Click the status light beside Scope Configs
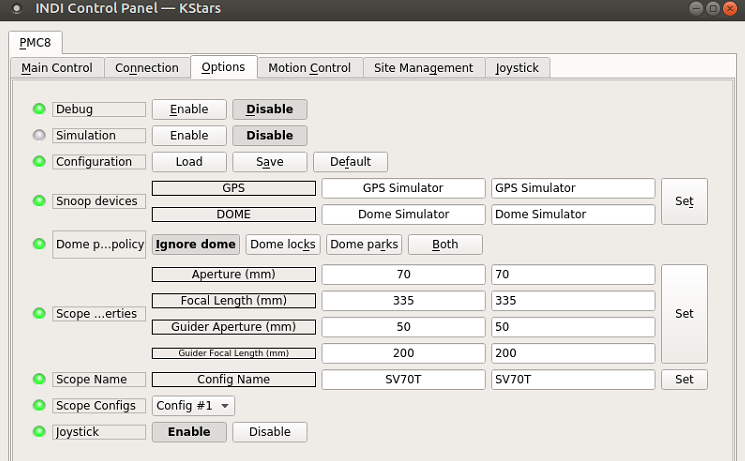The width and height of the screenshot is (745, 461). point(39,405)
